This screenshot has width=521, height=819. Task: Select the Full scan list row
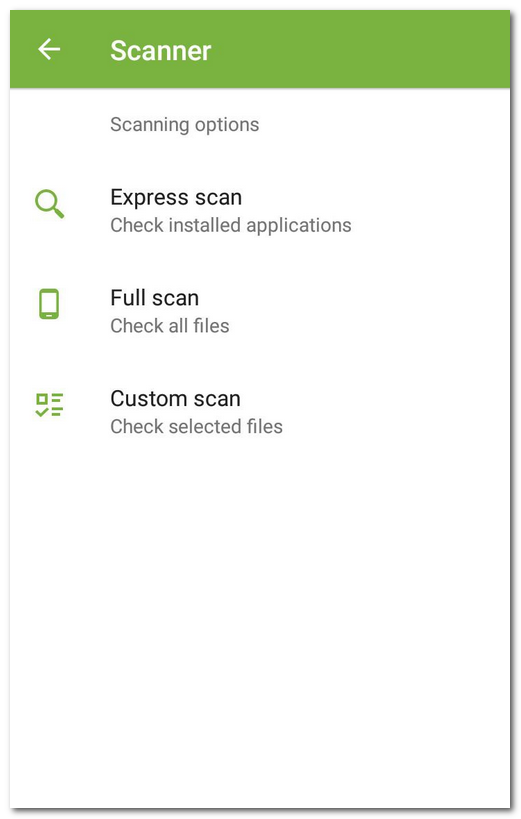(260, 312)
